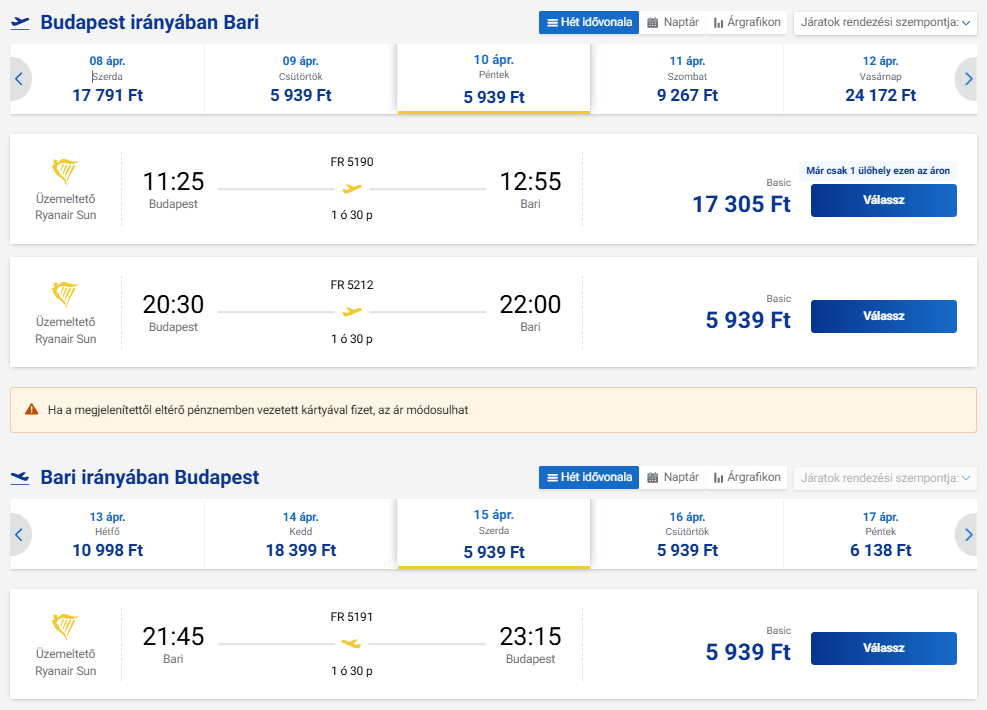Click the return airplane icon beside Bari irányában Budapest
The image size is (987, 710).
(x=20, y=478)
